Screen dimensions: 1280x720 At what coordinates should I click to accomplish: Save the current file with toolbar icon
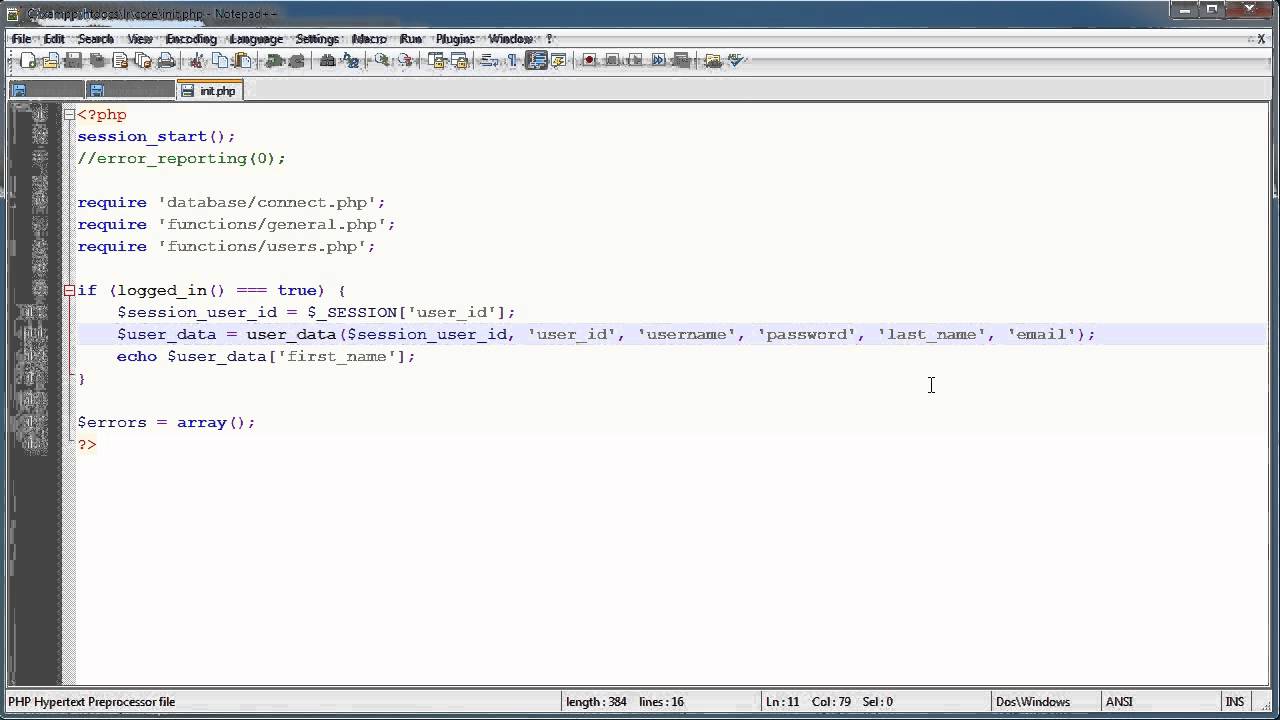point(72,61)
